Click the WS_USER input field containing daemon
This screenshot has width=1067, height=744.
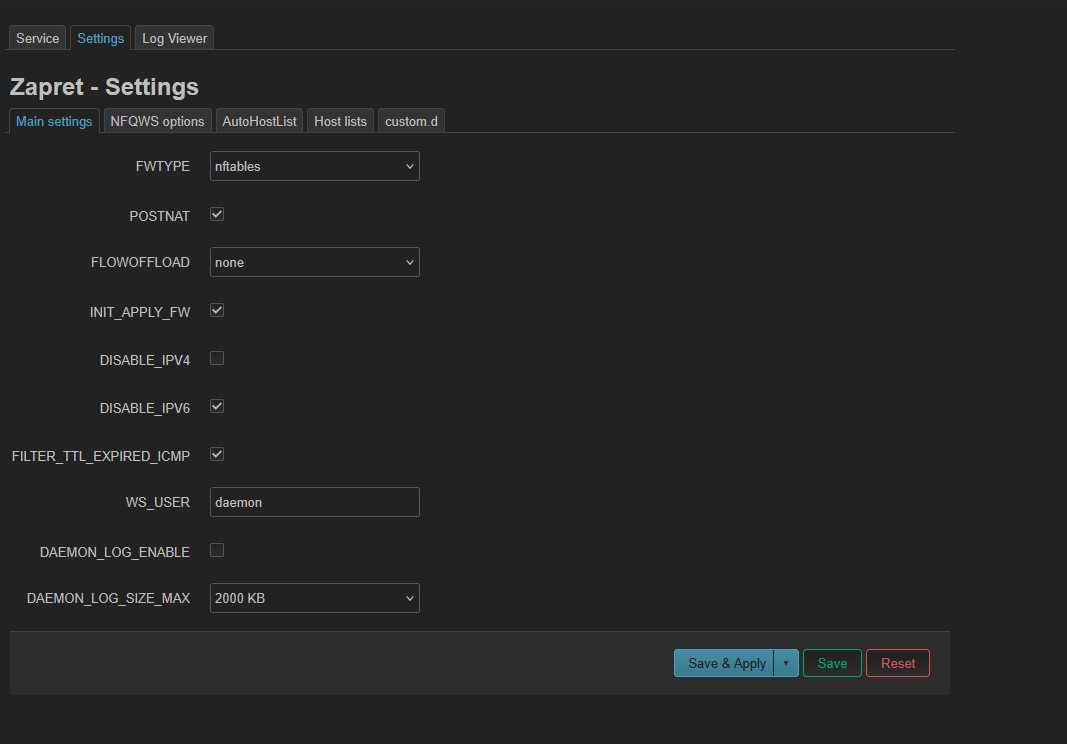[314, 502]
